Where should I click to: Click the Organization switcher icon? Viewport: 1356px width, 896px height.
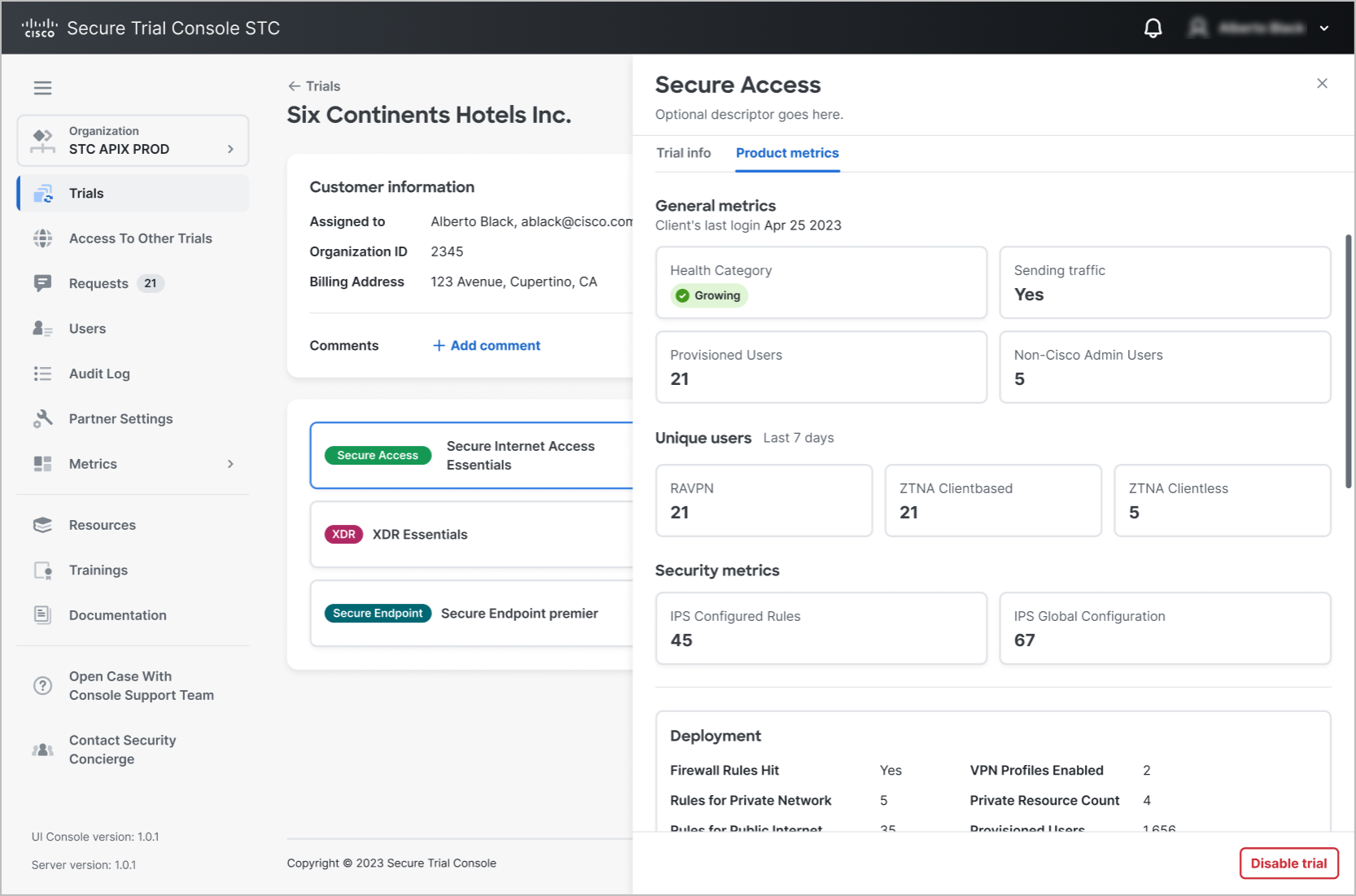pyautogui.click(x=42, y=141)
